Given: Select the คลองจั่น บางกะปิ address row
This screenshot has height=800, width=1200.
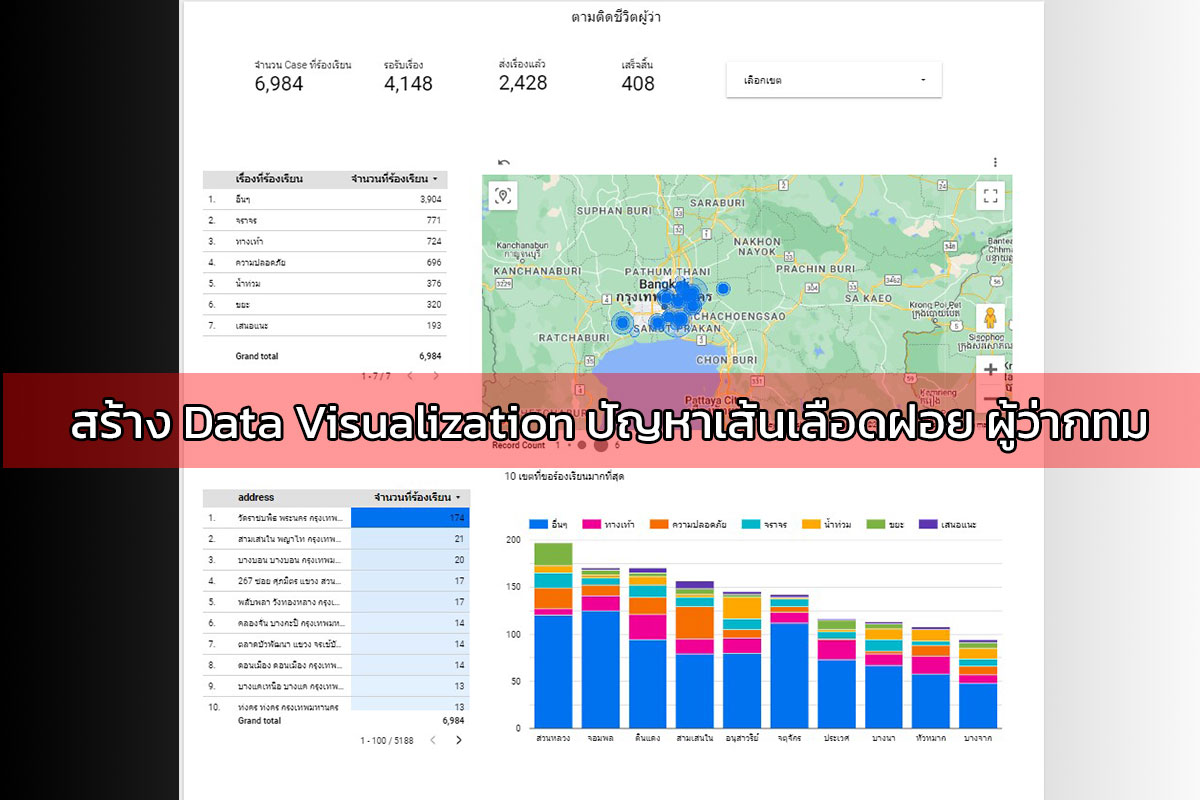Looking at the screenshot, I should [336, 623].
